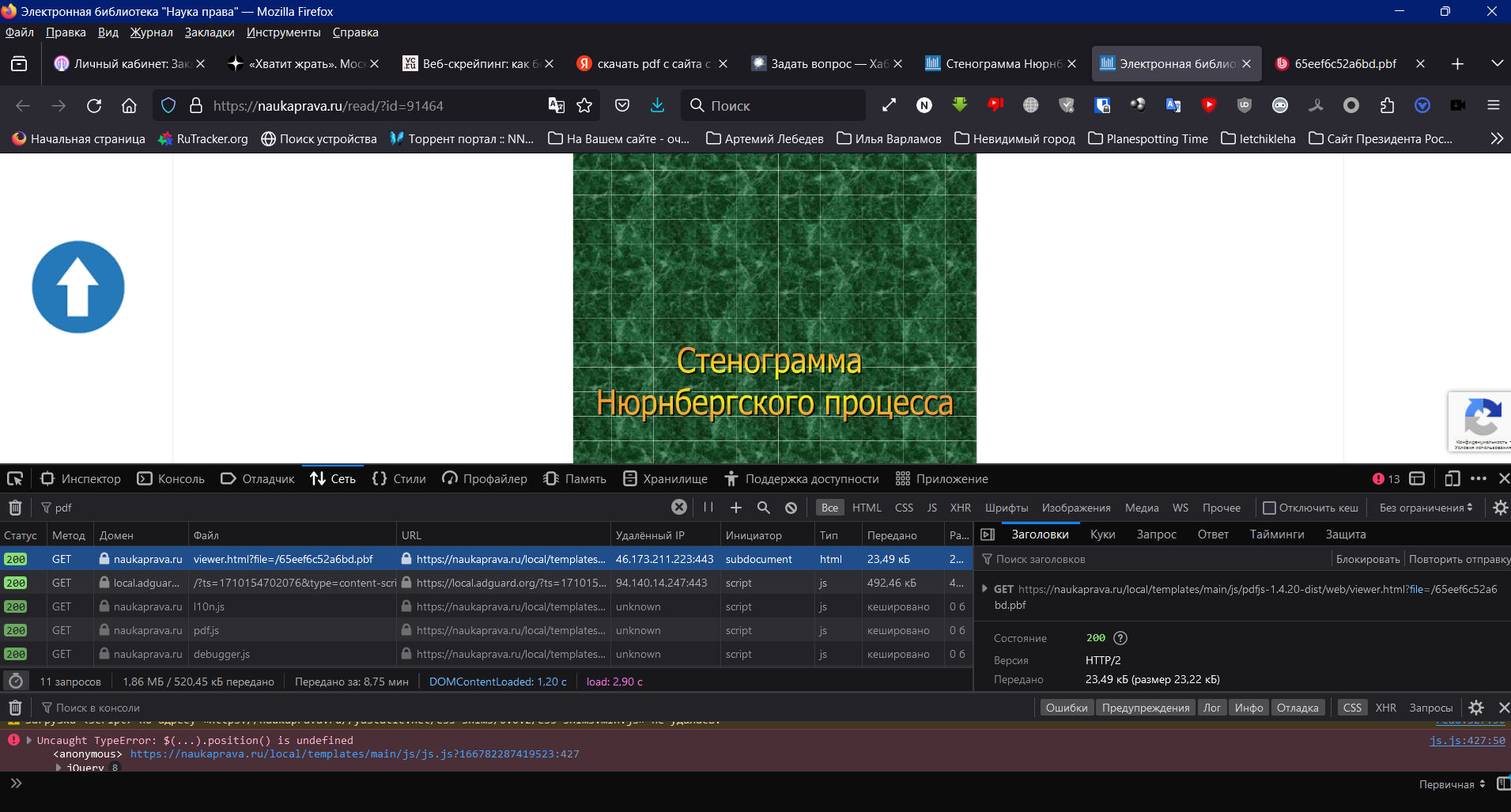The height and width of the screenshot is (812, 1511).
Task: Toggle the Инфо console filter
Action: click(x=1248, y=708)
